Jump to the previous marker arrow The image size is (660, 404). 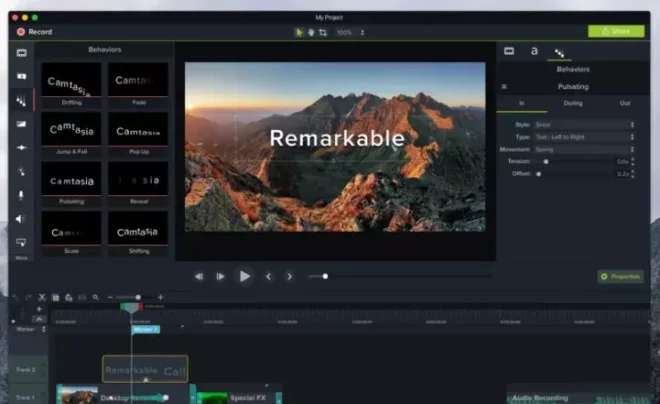[269, 276]
